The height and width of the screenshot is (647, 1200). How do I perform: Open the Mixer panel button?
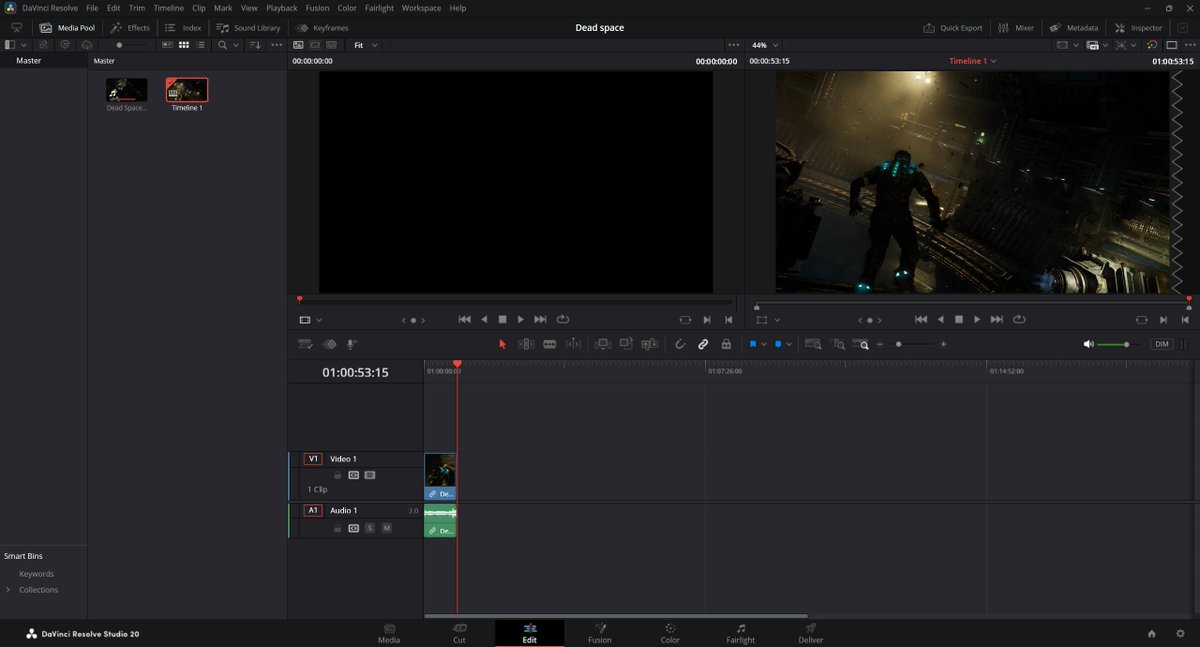tap(1016, 28)
